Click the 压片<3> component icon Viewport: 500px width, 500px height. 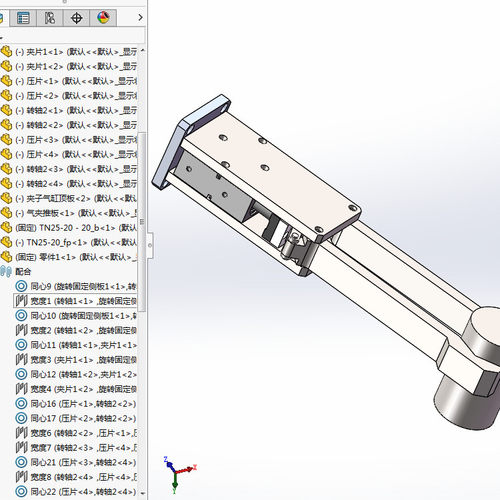coord(6,140)
